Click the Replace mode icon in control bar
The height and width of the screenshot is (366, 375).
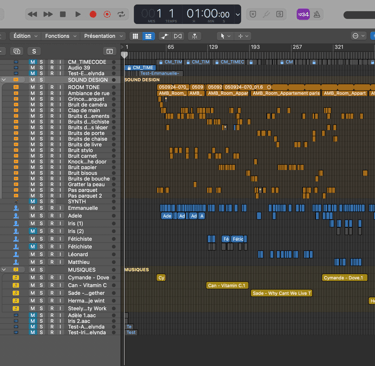coord(253,14)
